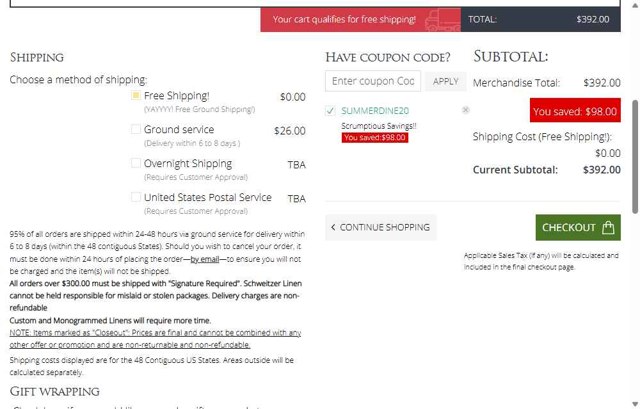
Task: Click the GIFT WRAPPING section heading
Action: 55,391
